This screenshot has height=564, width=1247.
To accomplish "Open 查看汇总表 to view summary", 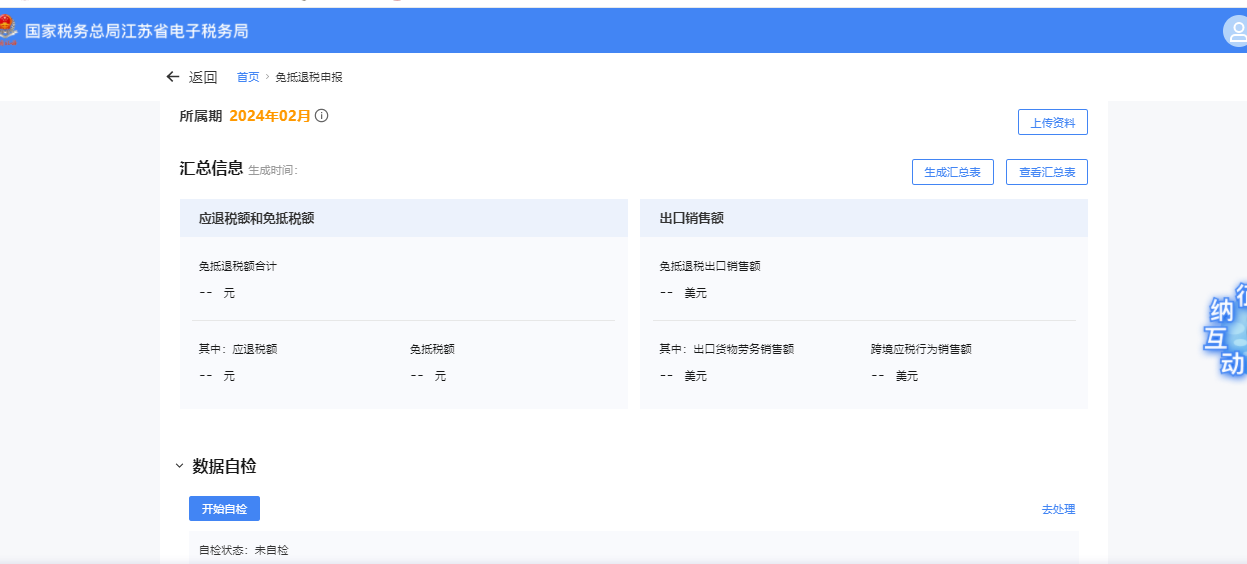I will pyautogui.click(x=1046, y=172).
